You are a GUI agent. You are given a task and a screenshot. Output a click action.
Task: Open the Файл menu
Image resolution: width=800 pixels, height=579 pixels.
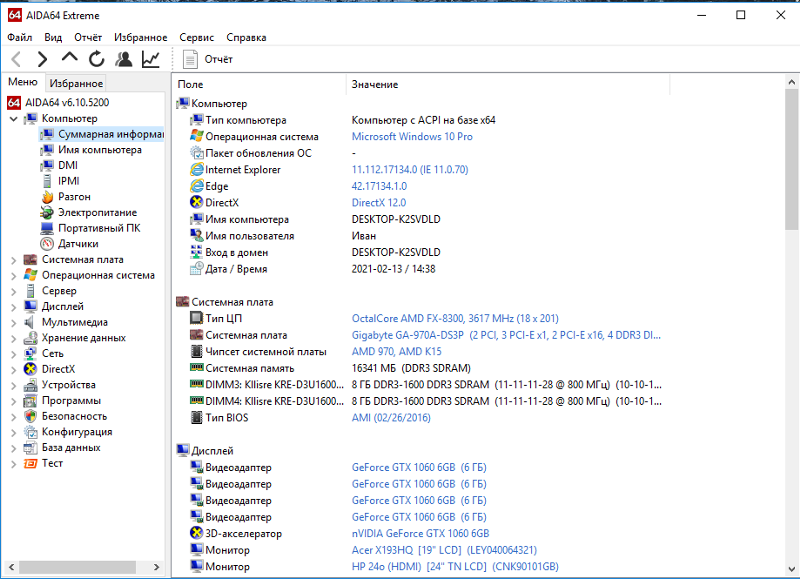point(19,37)
